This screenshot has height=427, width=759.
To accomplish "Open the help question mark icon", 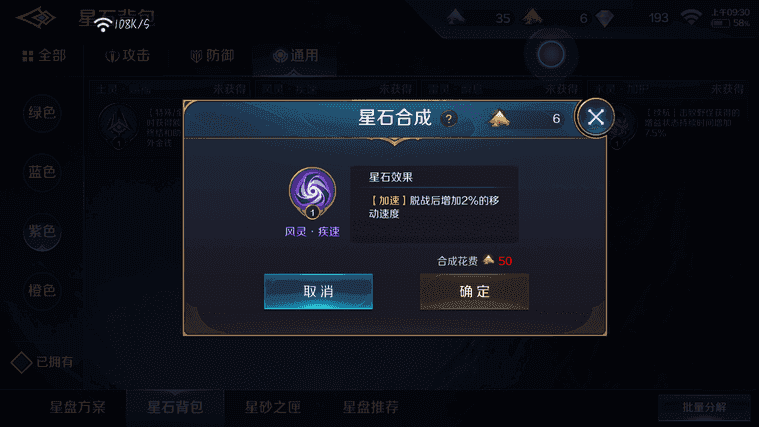I will click(x=449, y=119).
